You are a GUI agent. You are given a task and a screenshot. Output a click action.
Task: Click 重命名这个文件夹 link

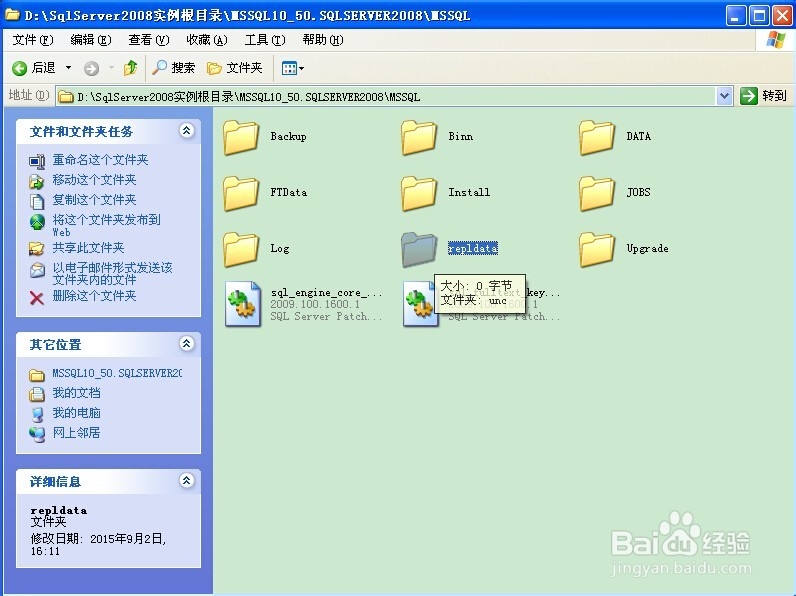pyautogui.click(x=101, y=160)
